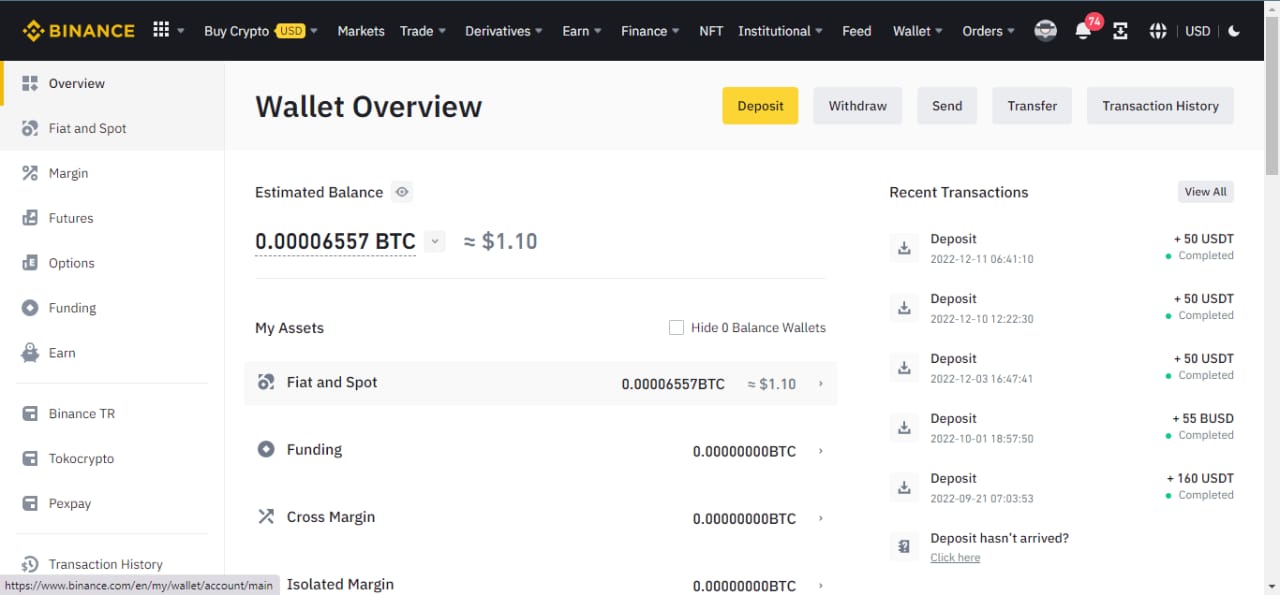
Task: Open the language globe icon
Action: 1158,31
